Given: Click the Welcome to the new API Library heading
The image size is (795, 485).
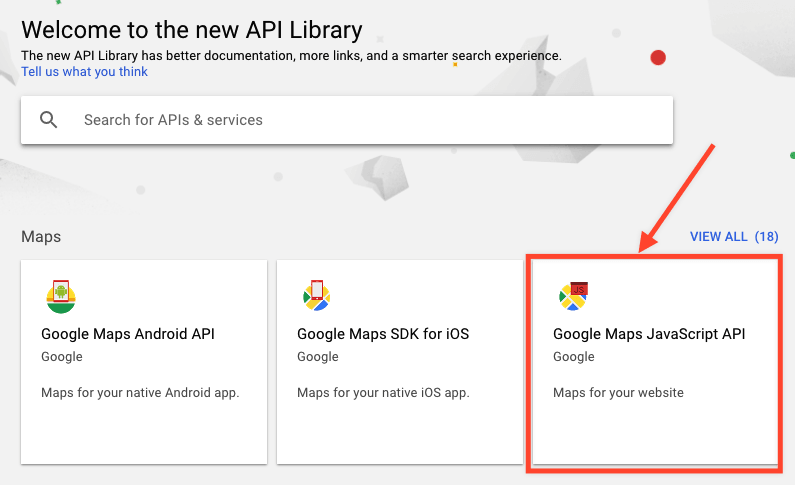Looking at the screenshot, I should click(x=192, y=30).
